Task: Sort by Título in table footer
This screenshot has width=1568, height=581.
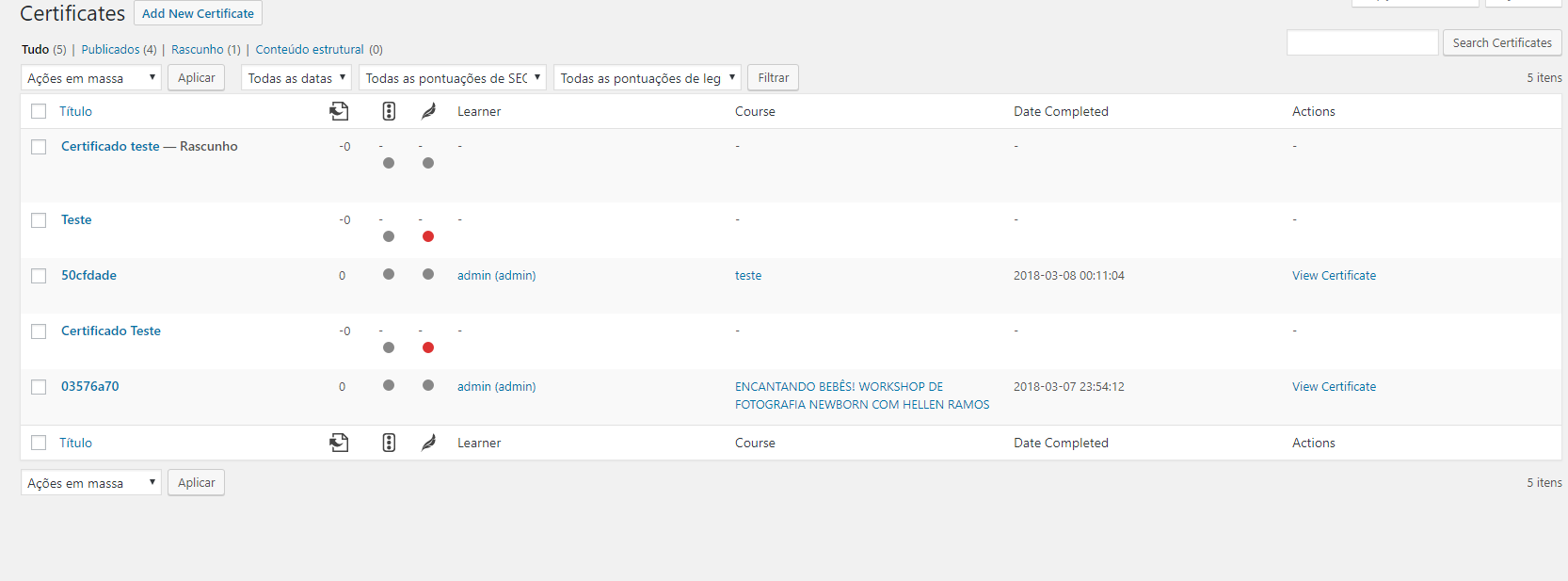Action: click(75, 443)
